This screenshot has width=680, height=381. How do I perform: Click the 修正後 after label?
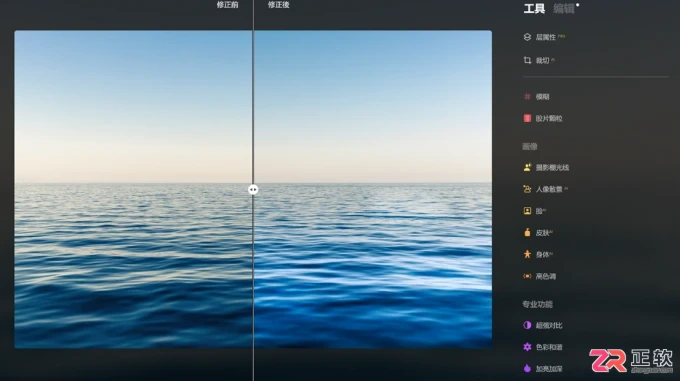pyautogui.click(x=278, y=4)
